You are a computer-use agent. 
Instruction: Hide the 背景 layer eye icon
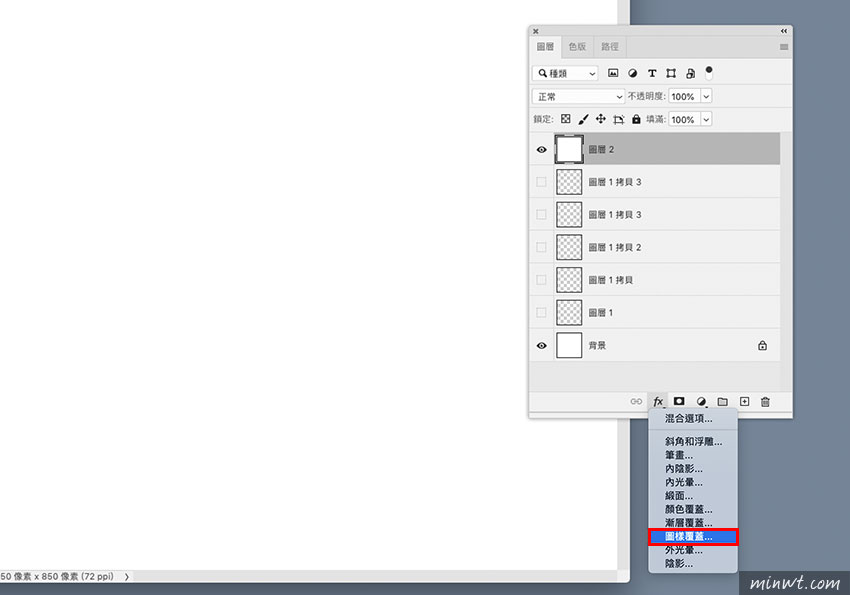pos(542,346)
